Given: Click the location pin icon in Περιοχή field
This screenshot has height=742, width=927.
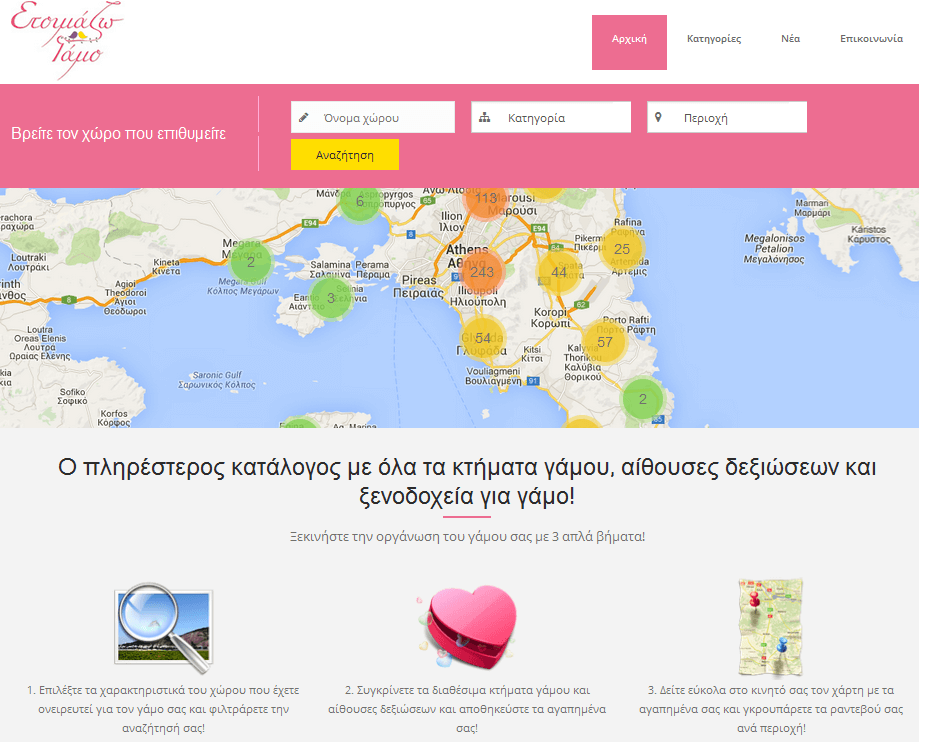Looking at the screenshot, I should tap(658, 117).
